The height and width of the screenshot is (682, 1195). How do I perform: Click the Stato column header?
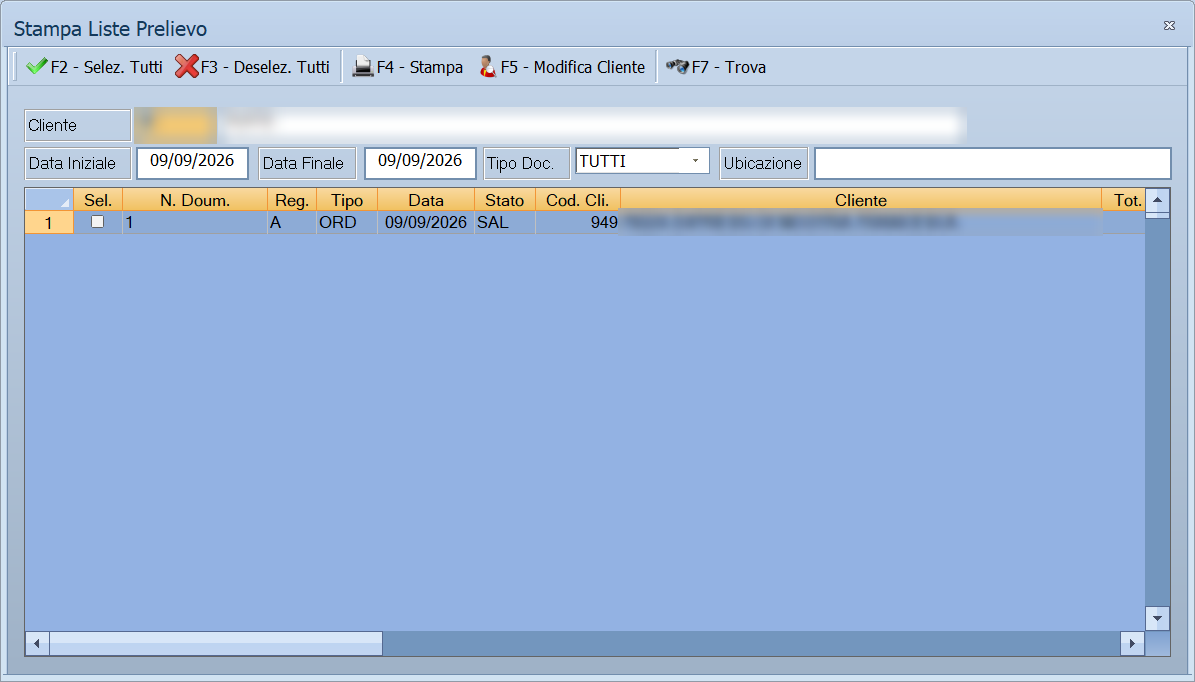(505, 200)
